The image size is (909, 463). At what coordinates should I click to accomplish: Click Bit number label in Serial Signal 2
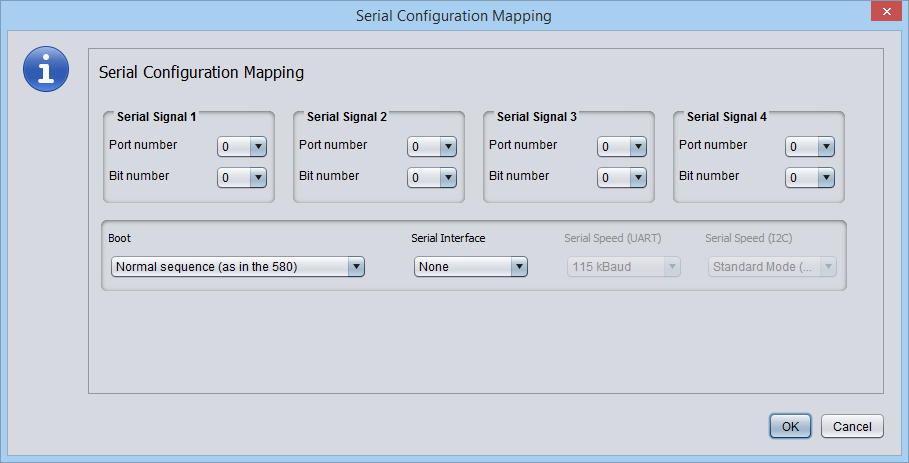329,176
